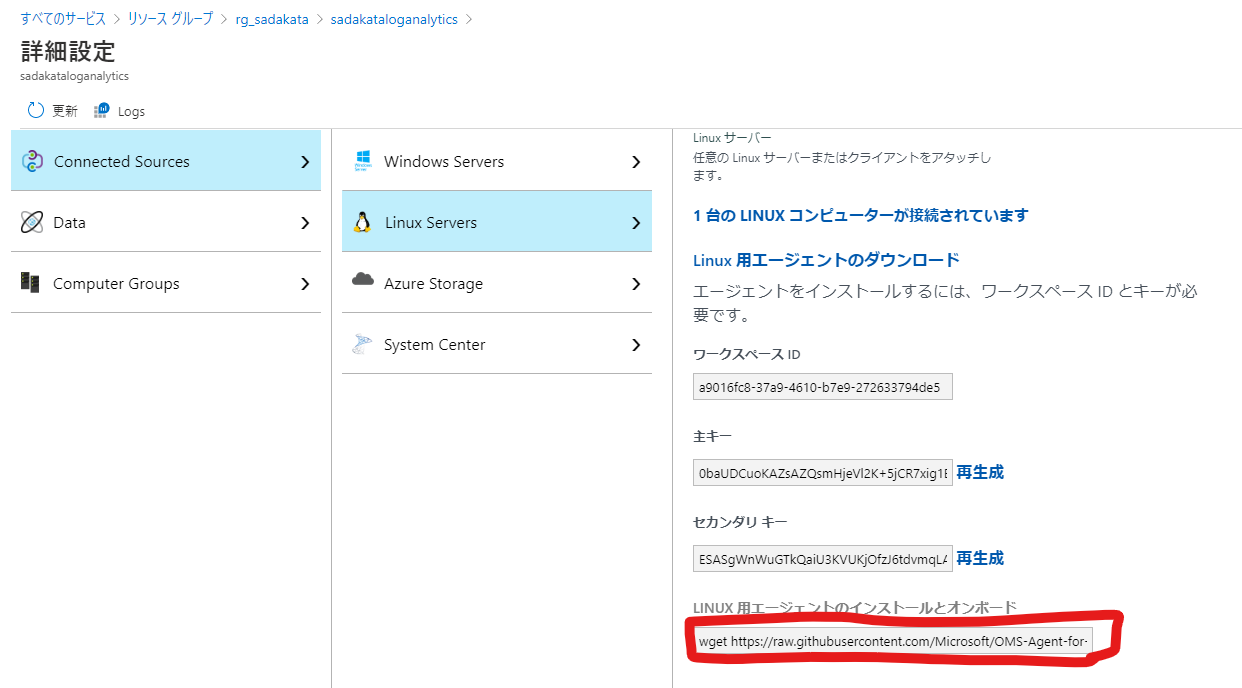
Task: Go to リソース グループ breadcrumb
Action: point(170,19)
